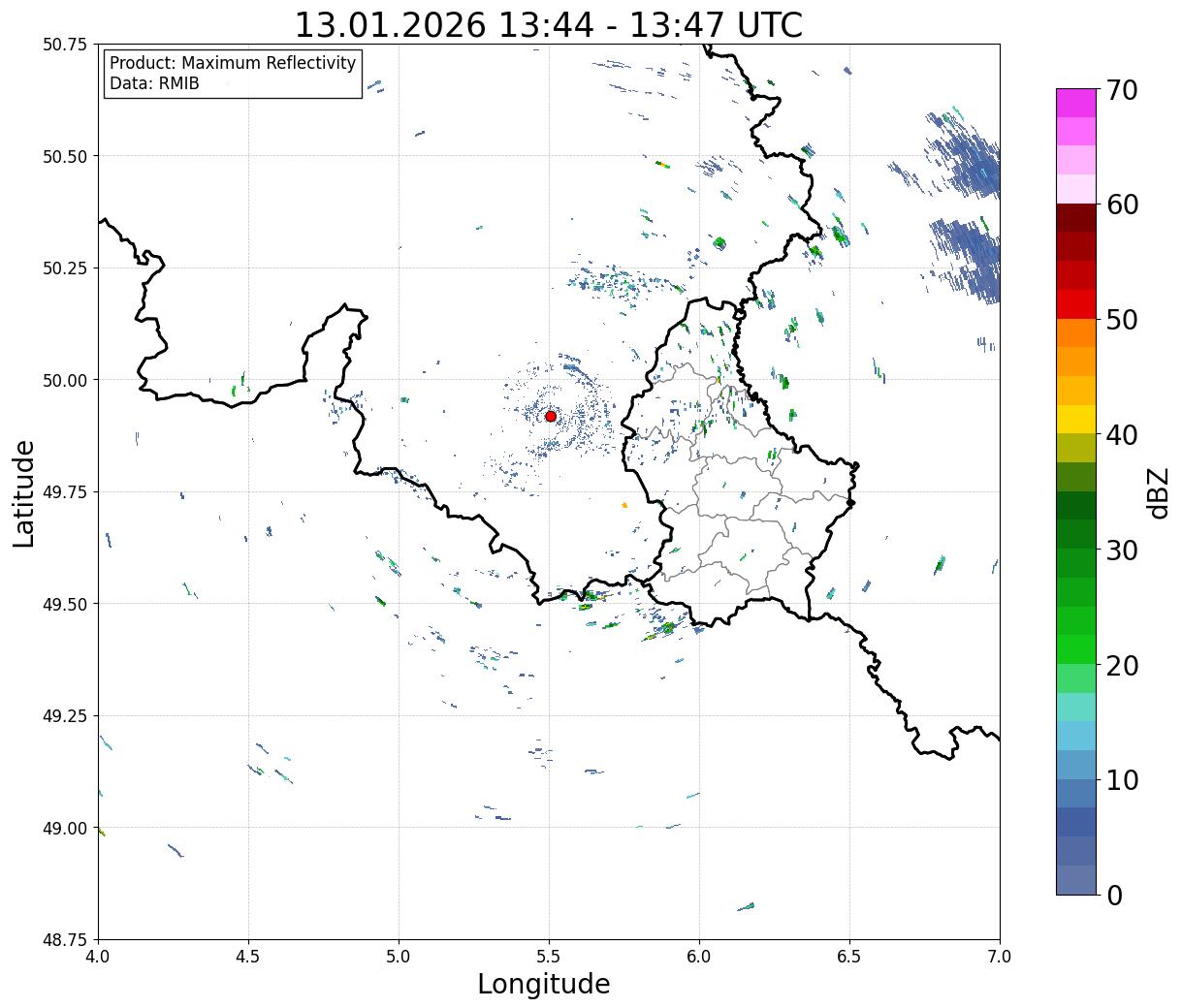Image resolution: width=1182 pixels, height=1008 pixels.
Task: Click the 'dBZ' colorbar label
Action: pos(1158,492)
